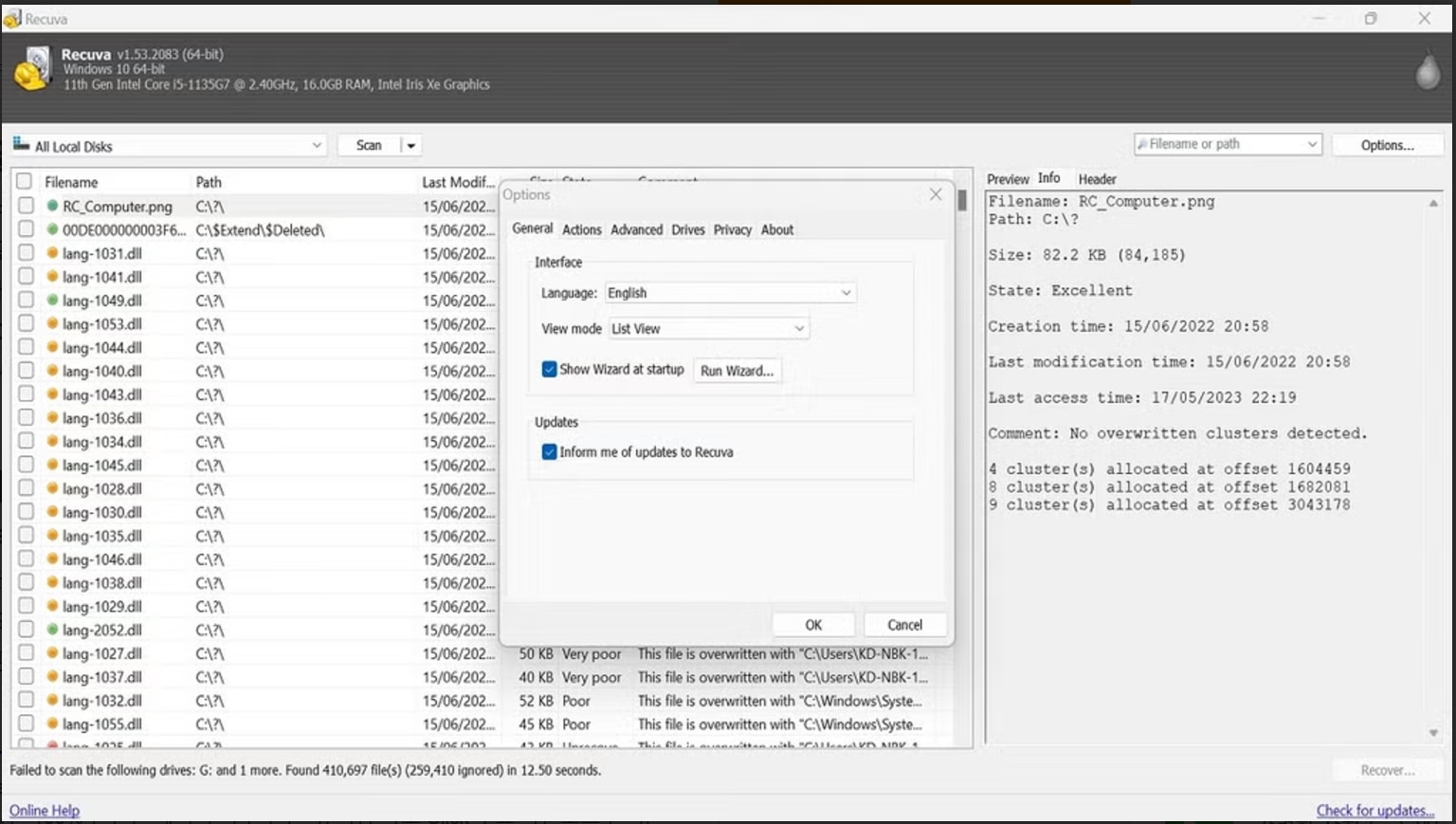Select the lang-1038.dll file name
The width and height of the screenshot is (1456, 824).
click(x=102, y=582)
